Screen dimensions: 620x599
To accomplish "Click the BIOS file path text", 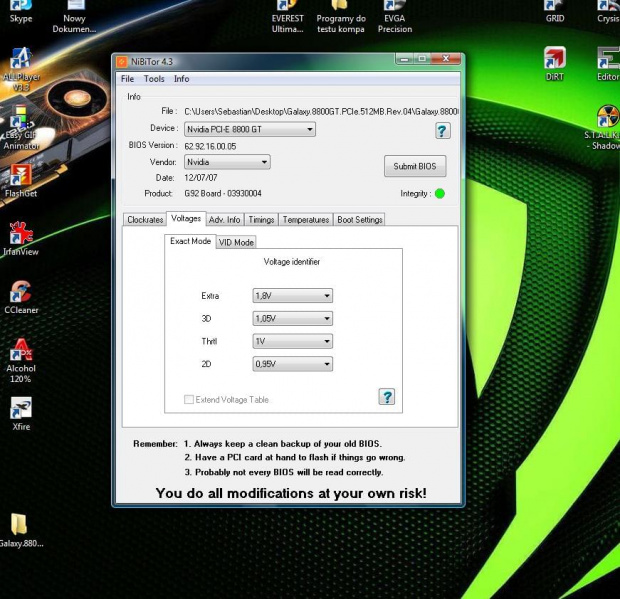I will 321,112.
